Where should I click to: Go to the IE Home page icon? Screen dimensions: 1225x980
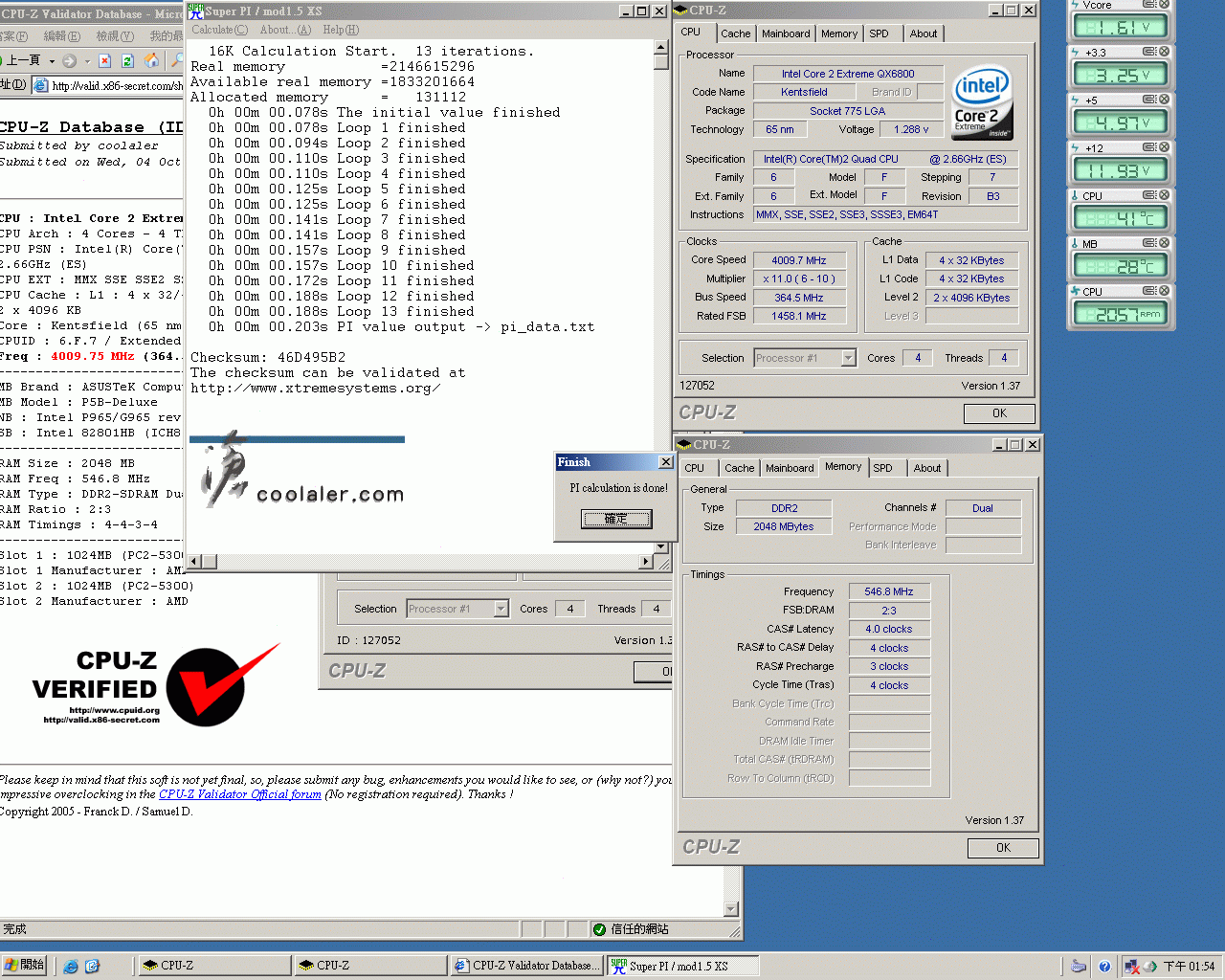151,60
